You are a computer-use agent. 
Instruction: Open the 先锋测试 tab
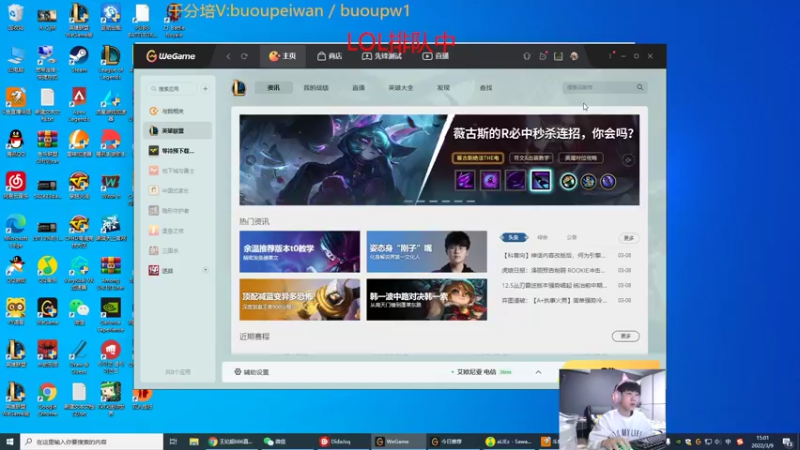[x=382, y=56]
